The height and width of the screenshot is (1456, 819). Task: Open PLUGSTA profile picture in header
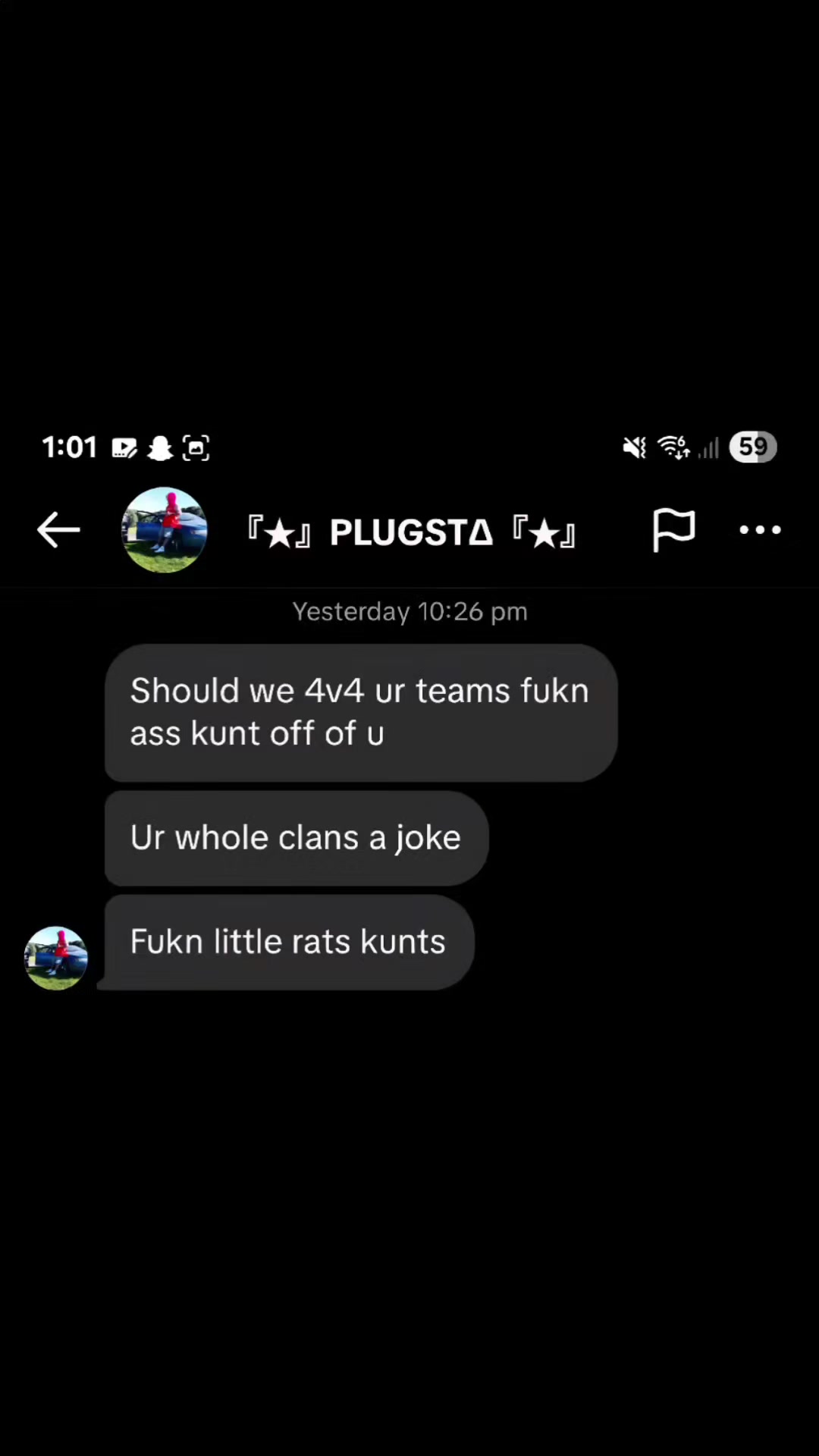165,529
